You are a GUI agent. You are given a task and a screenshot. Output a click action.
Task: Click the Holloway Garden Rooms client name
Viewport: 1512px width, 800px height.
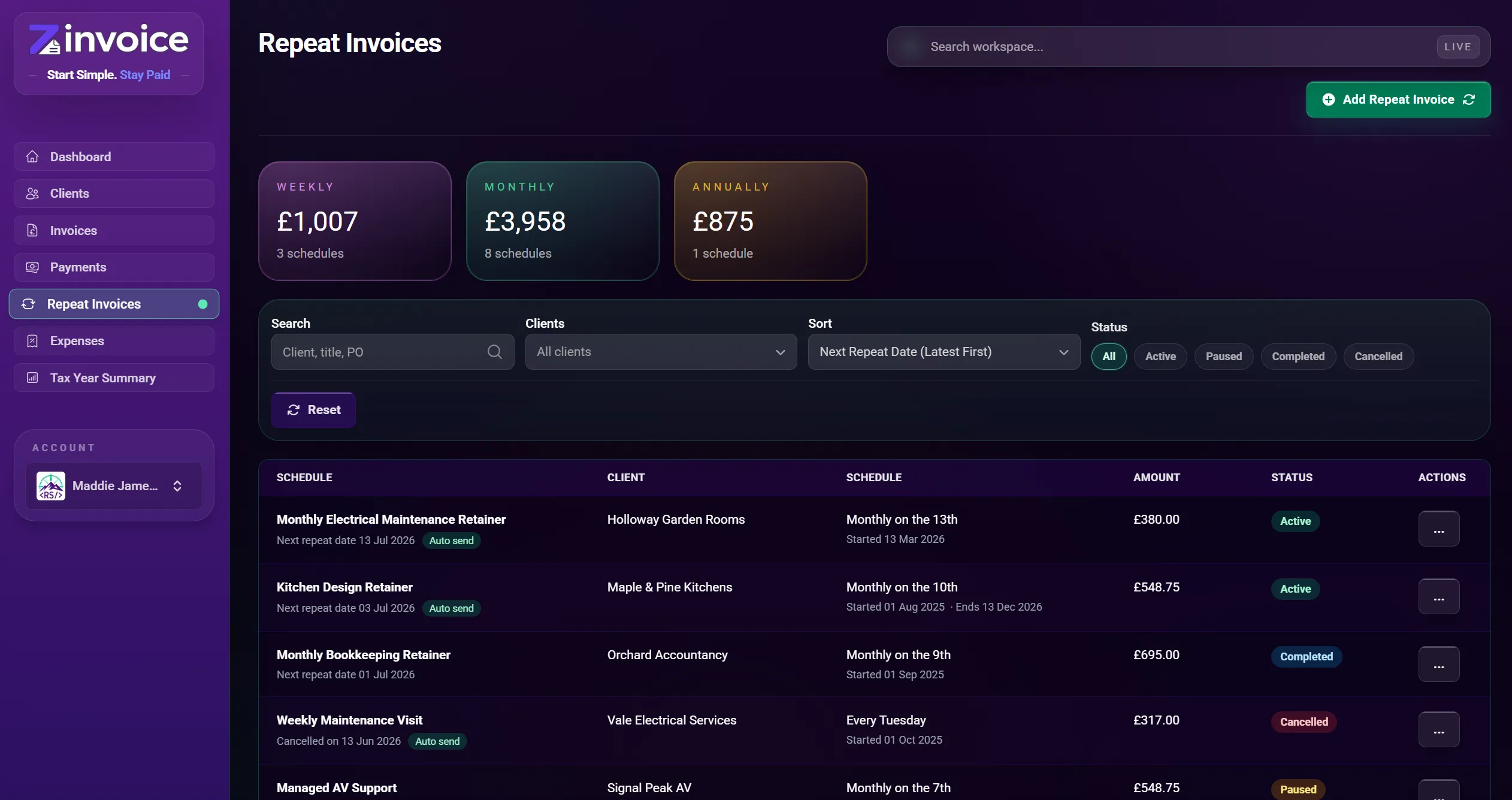(676, 520)
